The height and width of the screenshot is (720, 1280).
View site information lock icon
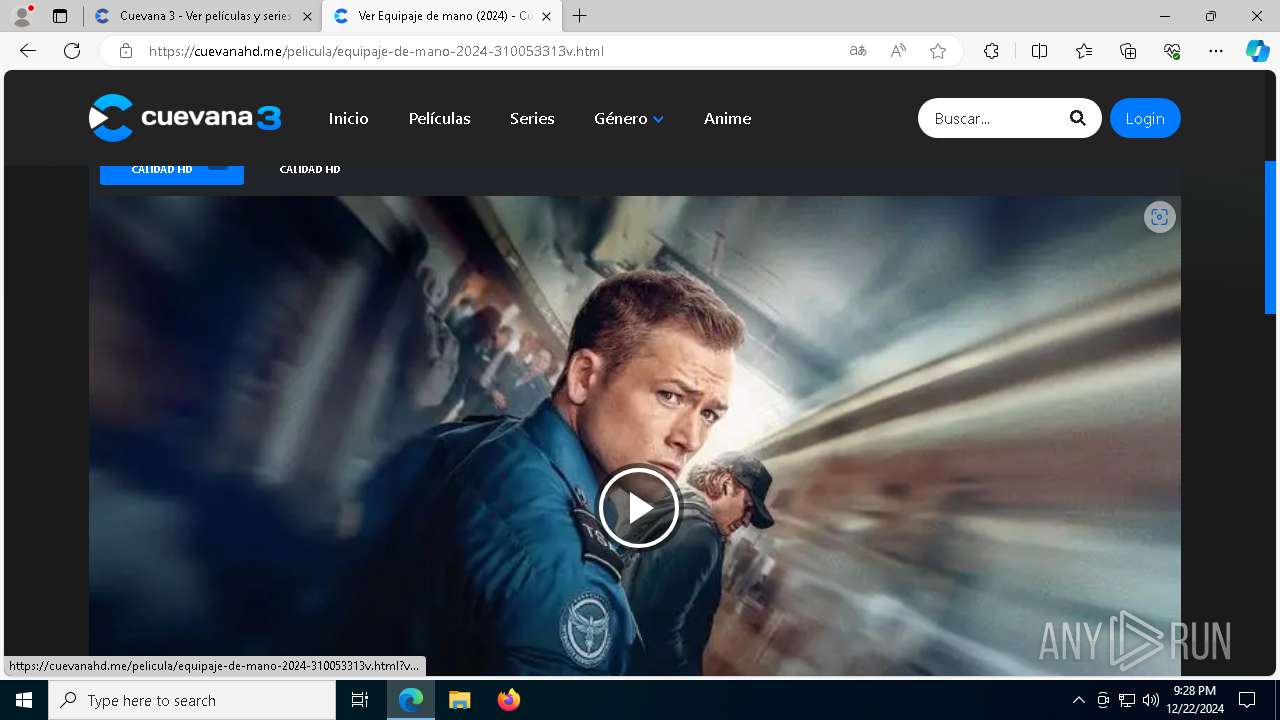[126, 51]
